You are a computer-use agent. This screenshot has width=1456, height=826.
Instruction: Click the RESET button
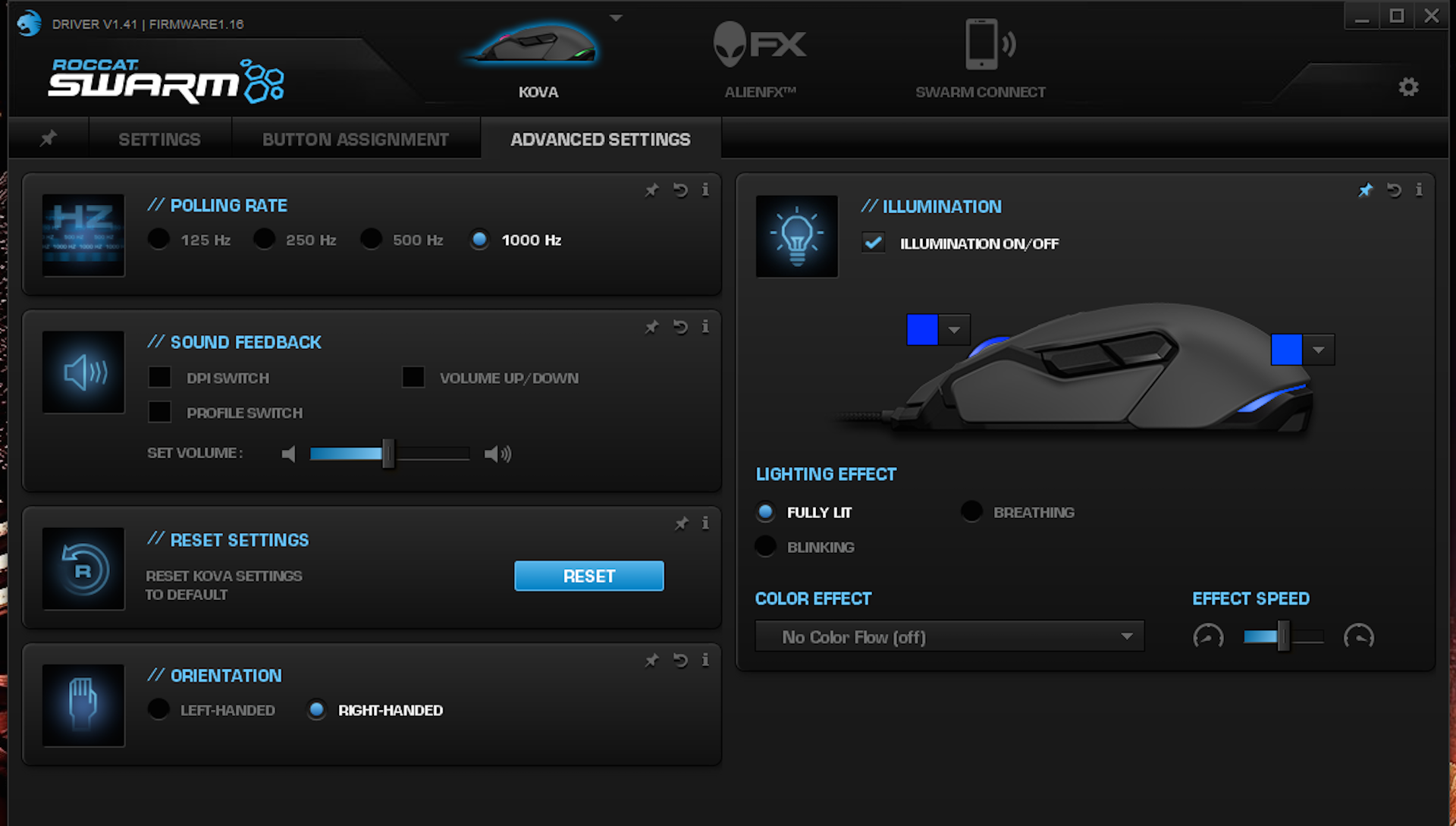coord(589,576)
